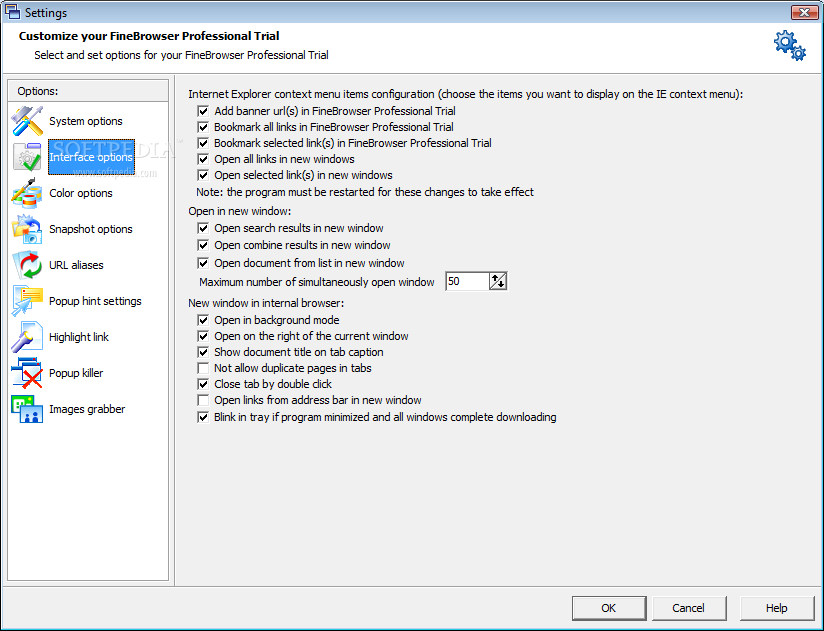824x631 pixels.
Task: Uncheck Add banner url(s) checkbox
Action: (203, 111)
